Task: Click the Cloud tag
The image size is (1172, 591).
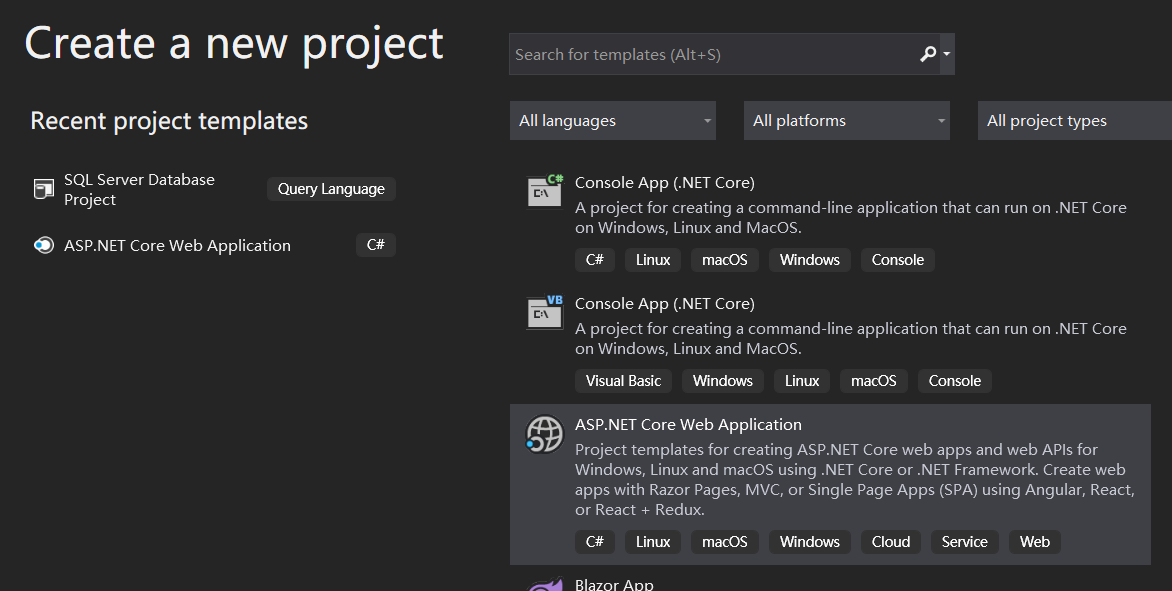Action: pos(891,542)
